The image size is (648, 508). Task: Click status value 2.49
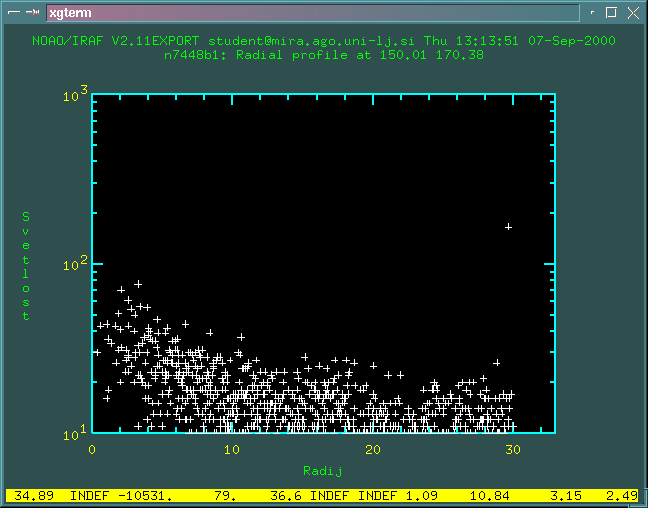622,496
